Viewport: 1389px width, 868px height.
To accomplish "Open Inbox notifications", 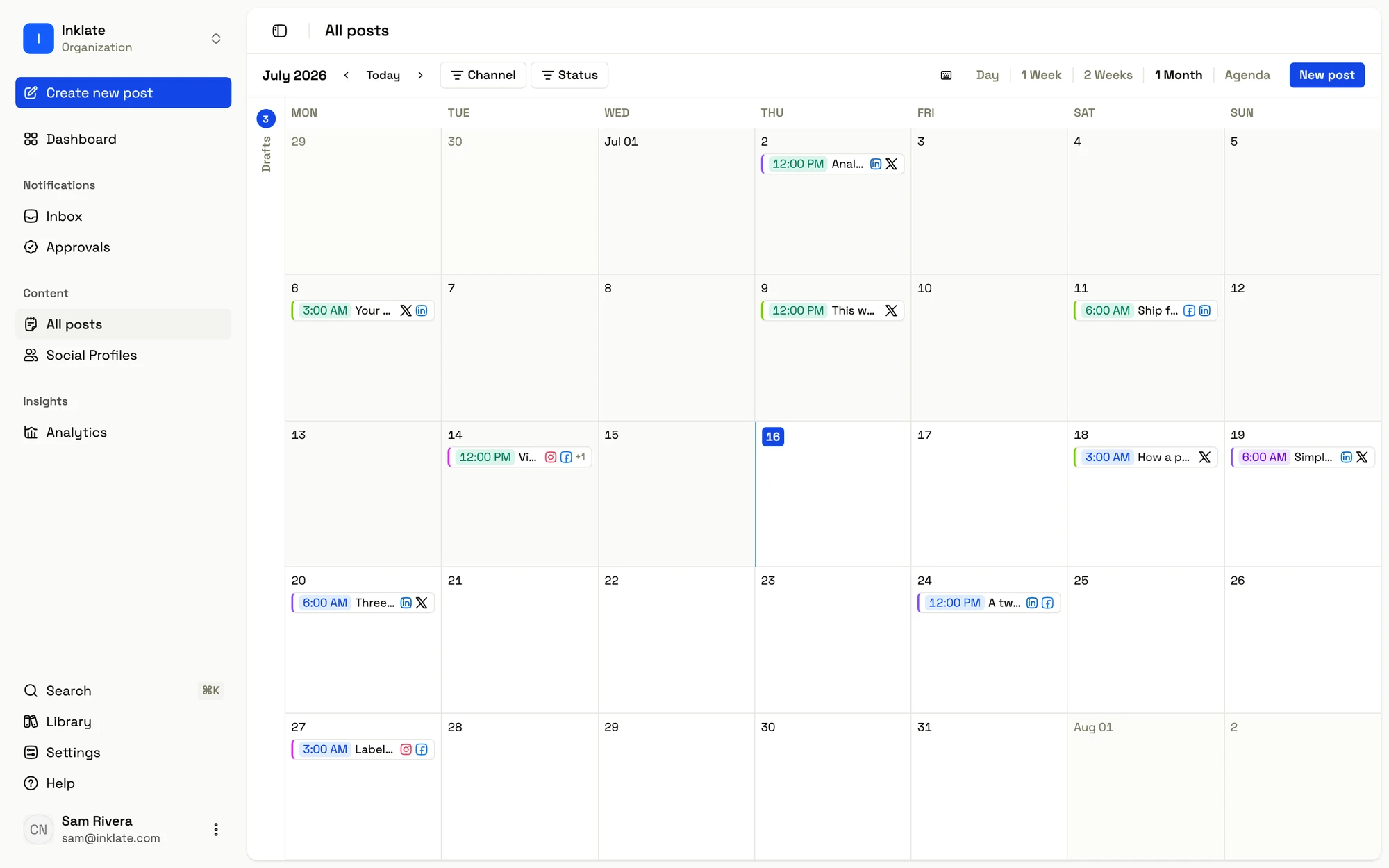I will pyautogui.click(x=123, y=216).
